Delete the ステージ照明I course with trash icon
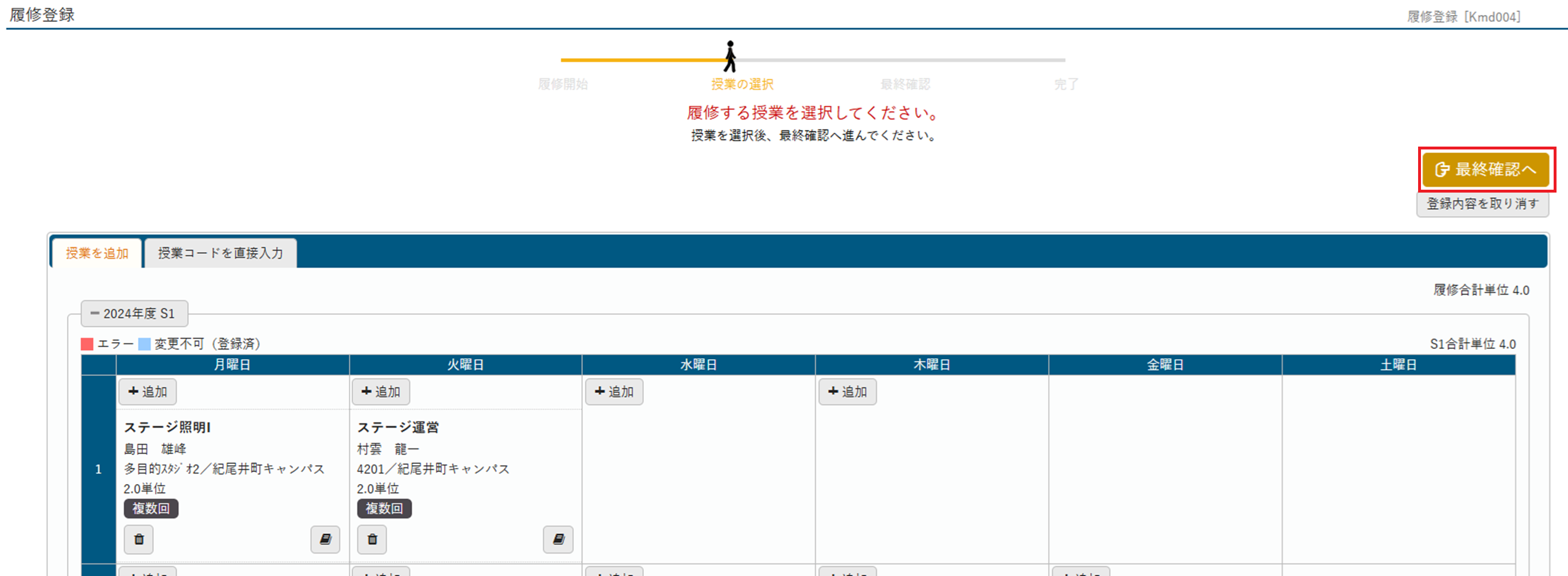Image resolution: width=1568 pixels, height=576 pixels. 139,539
